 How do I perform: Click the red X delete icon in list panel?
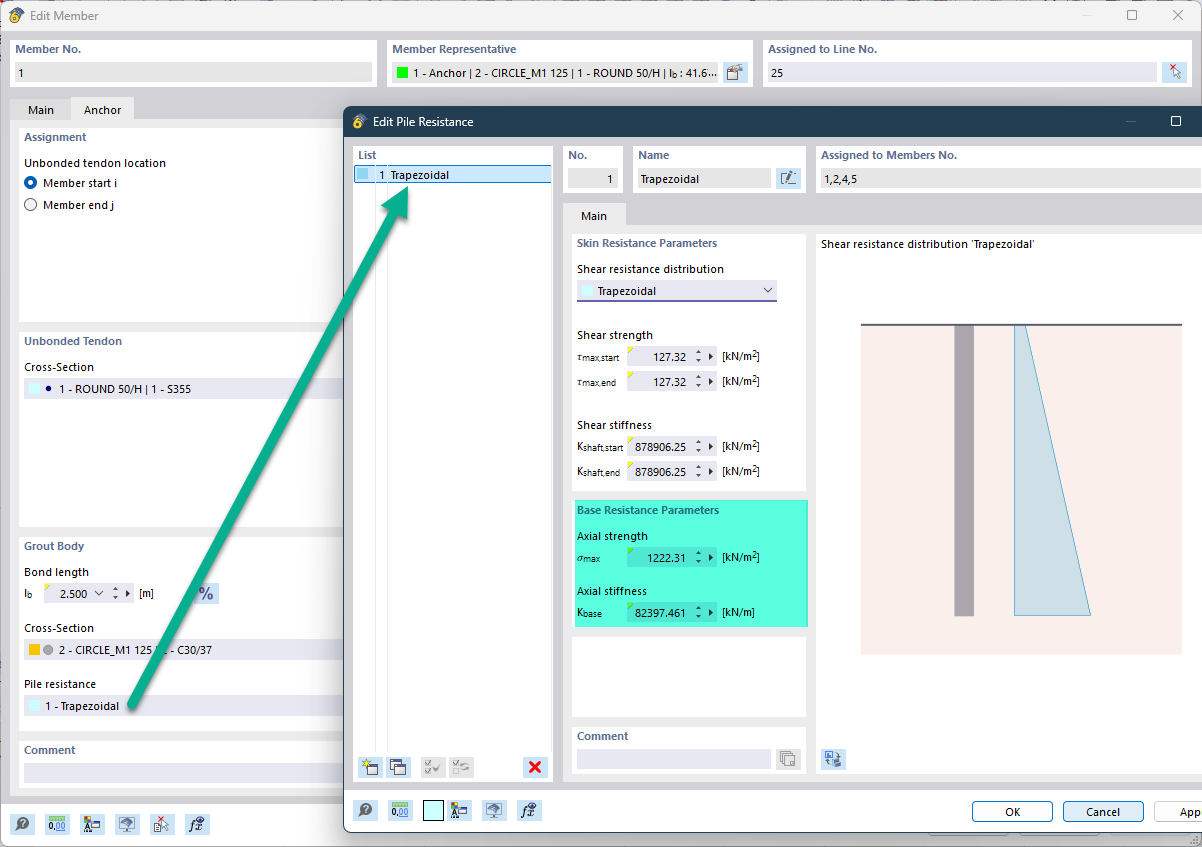tap(535, 767)
